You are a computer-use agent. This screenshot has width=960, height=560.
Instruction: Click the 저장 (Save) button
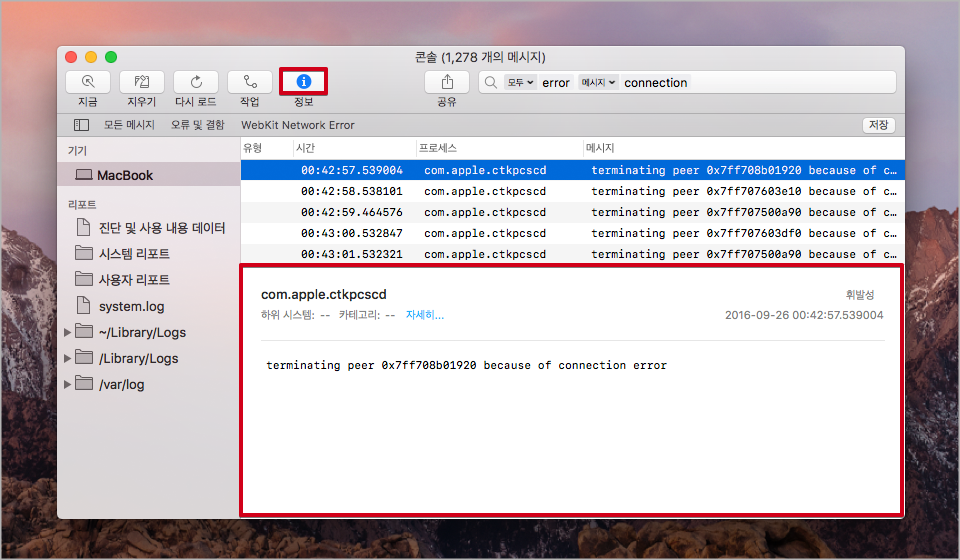pos(879,125)
